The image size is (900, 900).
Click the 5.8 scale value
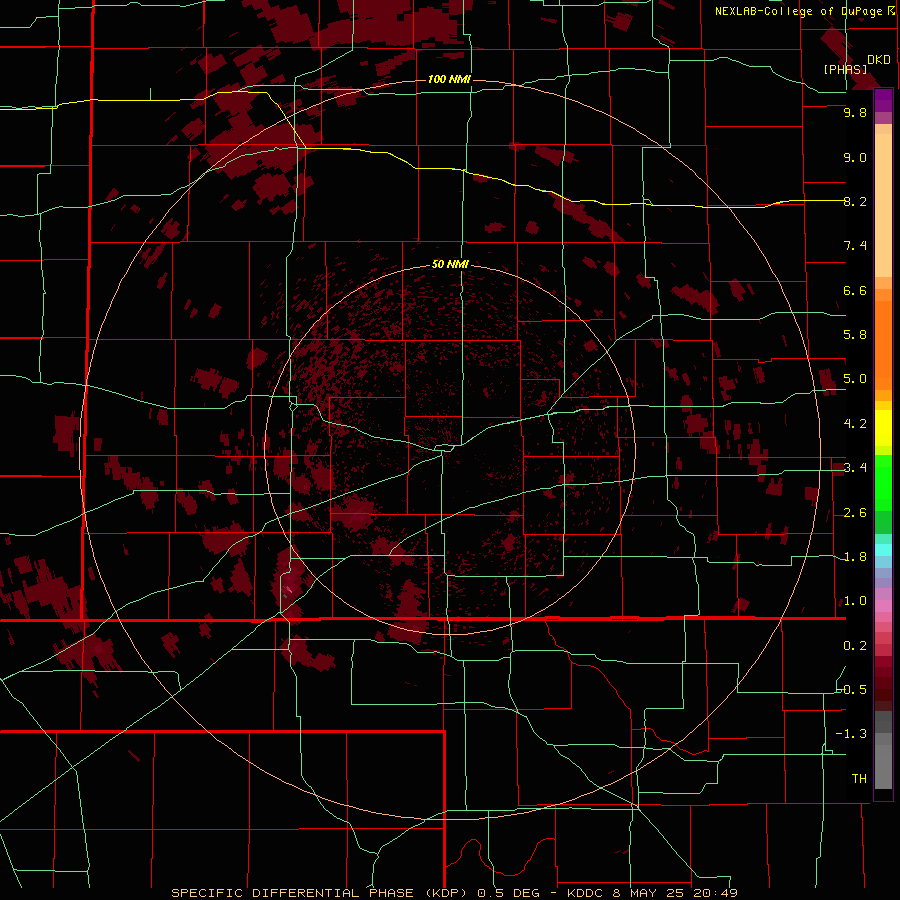855,334
